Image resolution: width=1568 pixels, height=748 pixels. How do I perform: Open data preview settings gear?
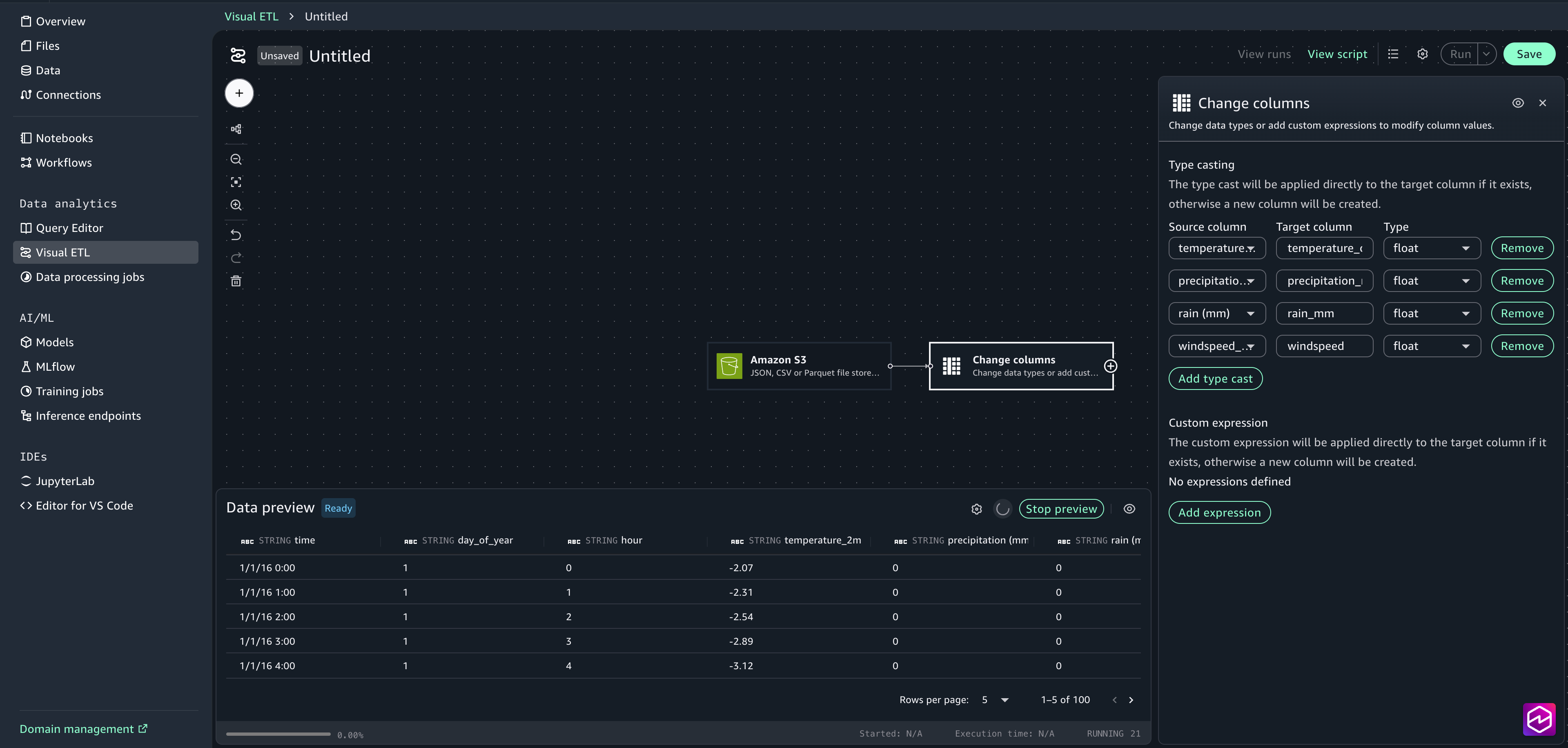[976, 509]
